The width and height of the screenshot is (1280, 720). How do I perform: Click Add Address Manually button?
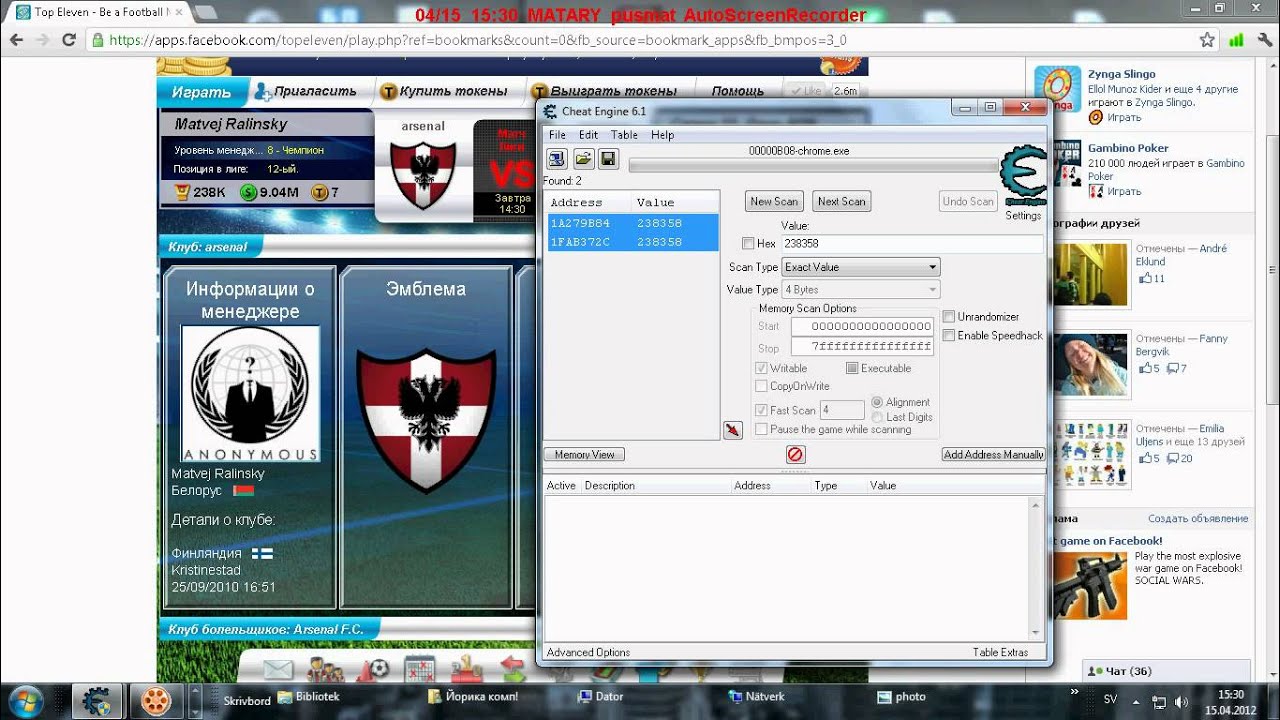pos(994,454)
